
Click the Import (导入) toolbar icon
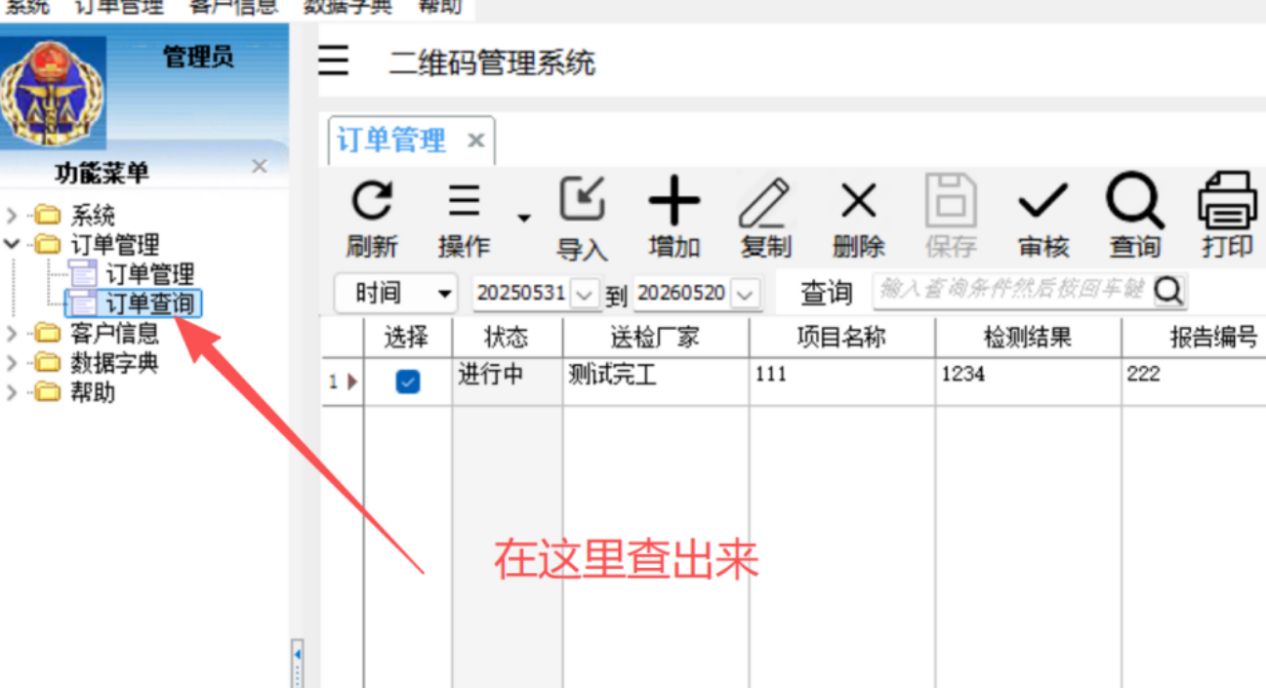click(582, 200)
